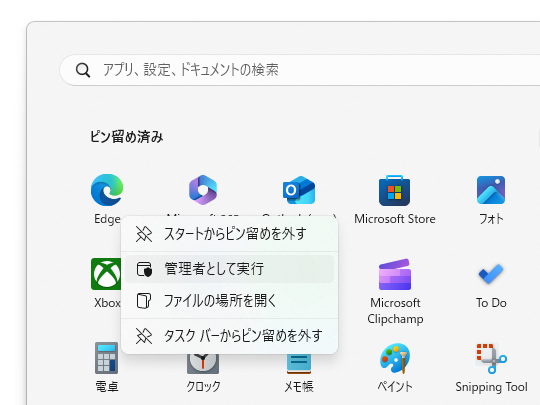
Task: Click the unpin icon beside タスク バーからピン留めを外す
Action: [x=144, y=336]
